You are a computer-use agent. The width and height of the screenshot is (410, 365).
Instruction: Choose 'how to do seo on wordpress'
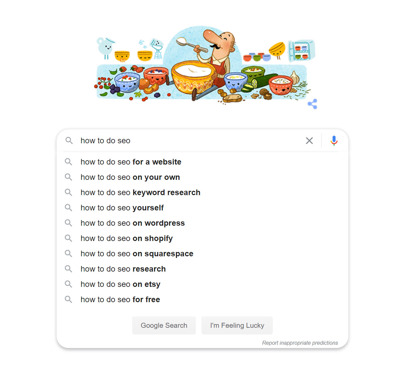click(203, 223)
